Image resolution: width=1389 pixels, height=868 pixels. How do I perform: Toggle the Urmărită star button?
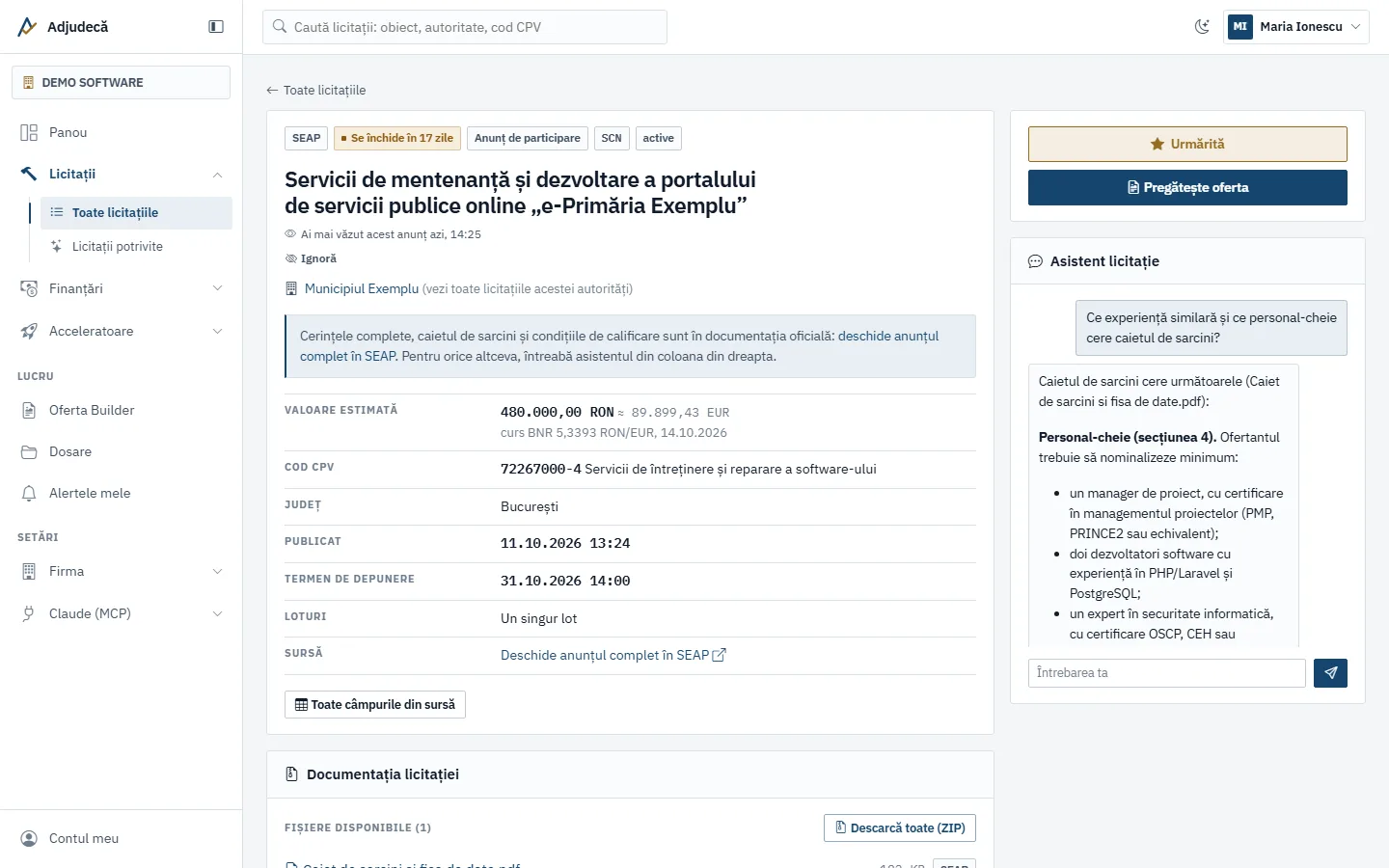[x=1187, y=144]
